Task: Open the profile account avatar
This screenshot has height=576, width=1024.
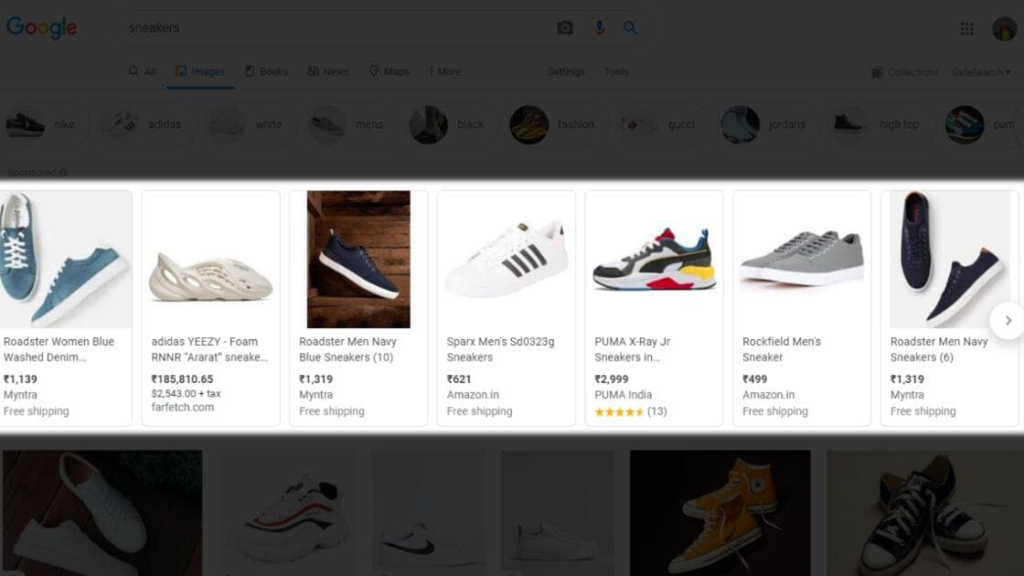Action: [1006, 28]
